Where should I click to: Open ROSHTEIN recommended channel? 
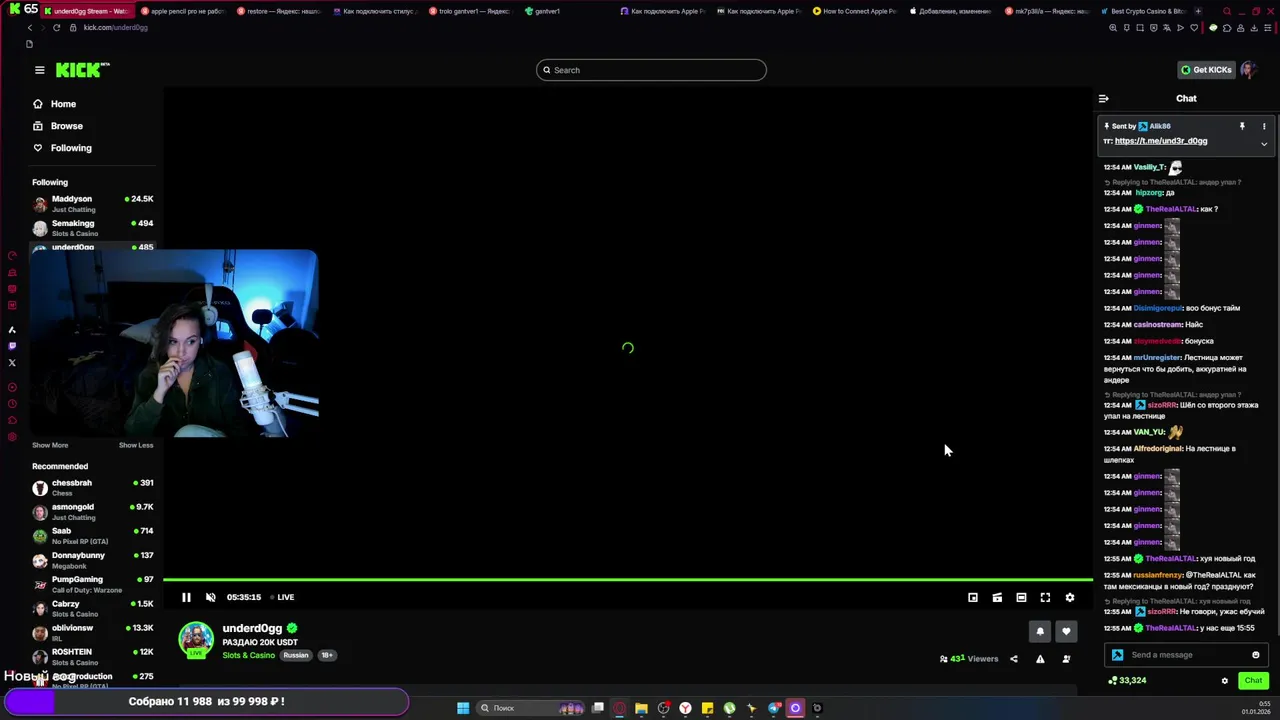coord(92,656)
